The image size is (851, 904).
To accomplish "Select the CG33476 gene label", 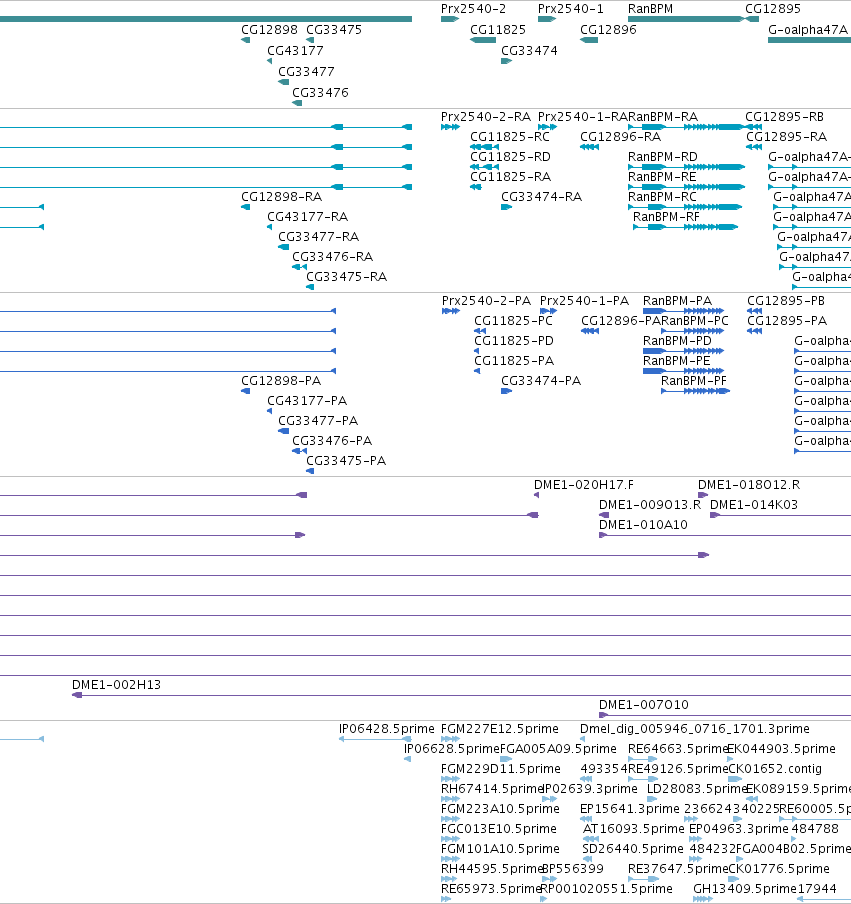I will click(x=320, y=93).
